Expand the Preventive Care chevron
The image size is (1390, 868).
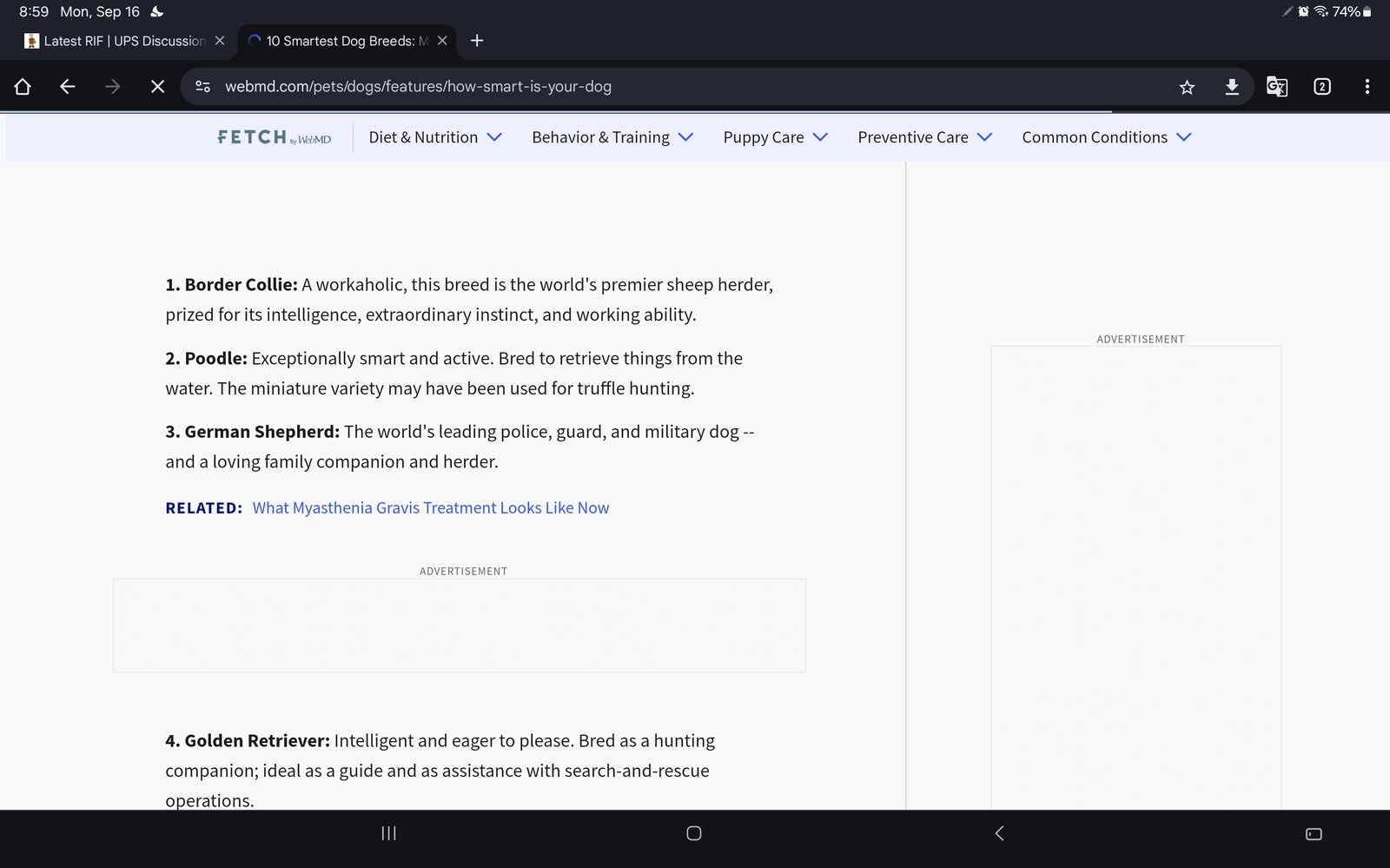click(x=984, y=137)
